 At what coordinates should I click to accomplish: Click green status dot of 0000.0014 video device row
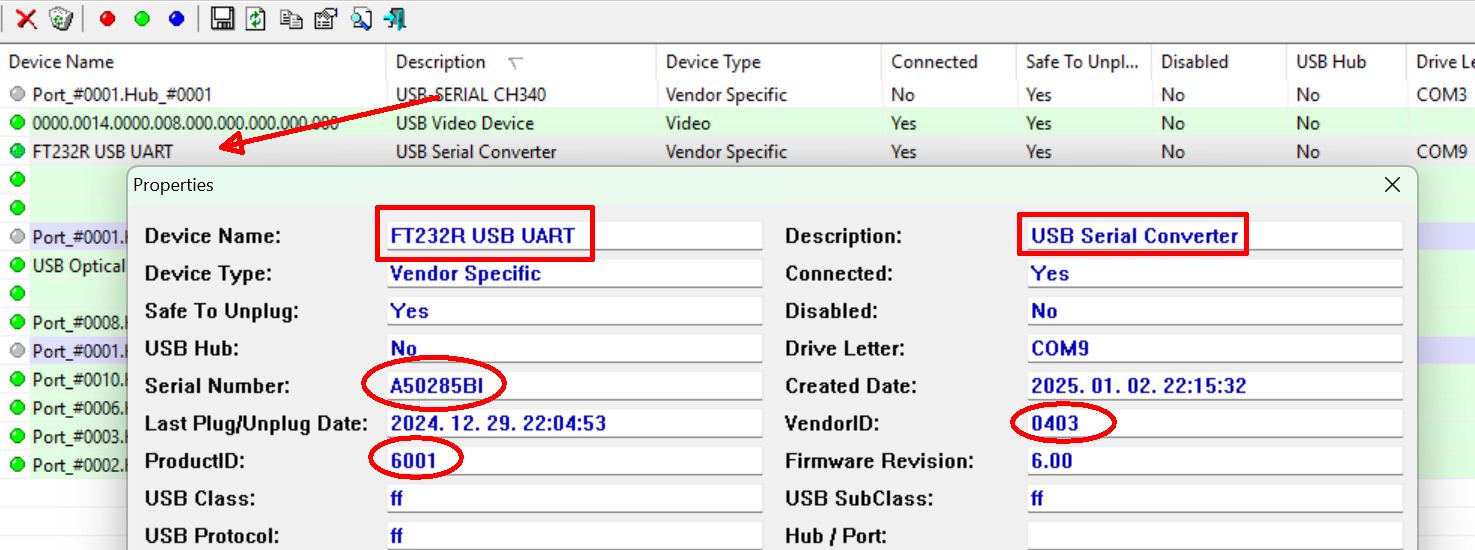pyautogui.click(x=17, y=123)
